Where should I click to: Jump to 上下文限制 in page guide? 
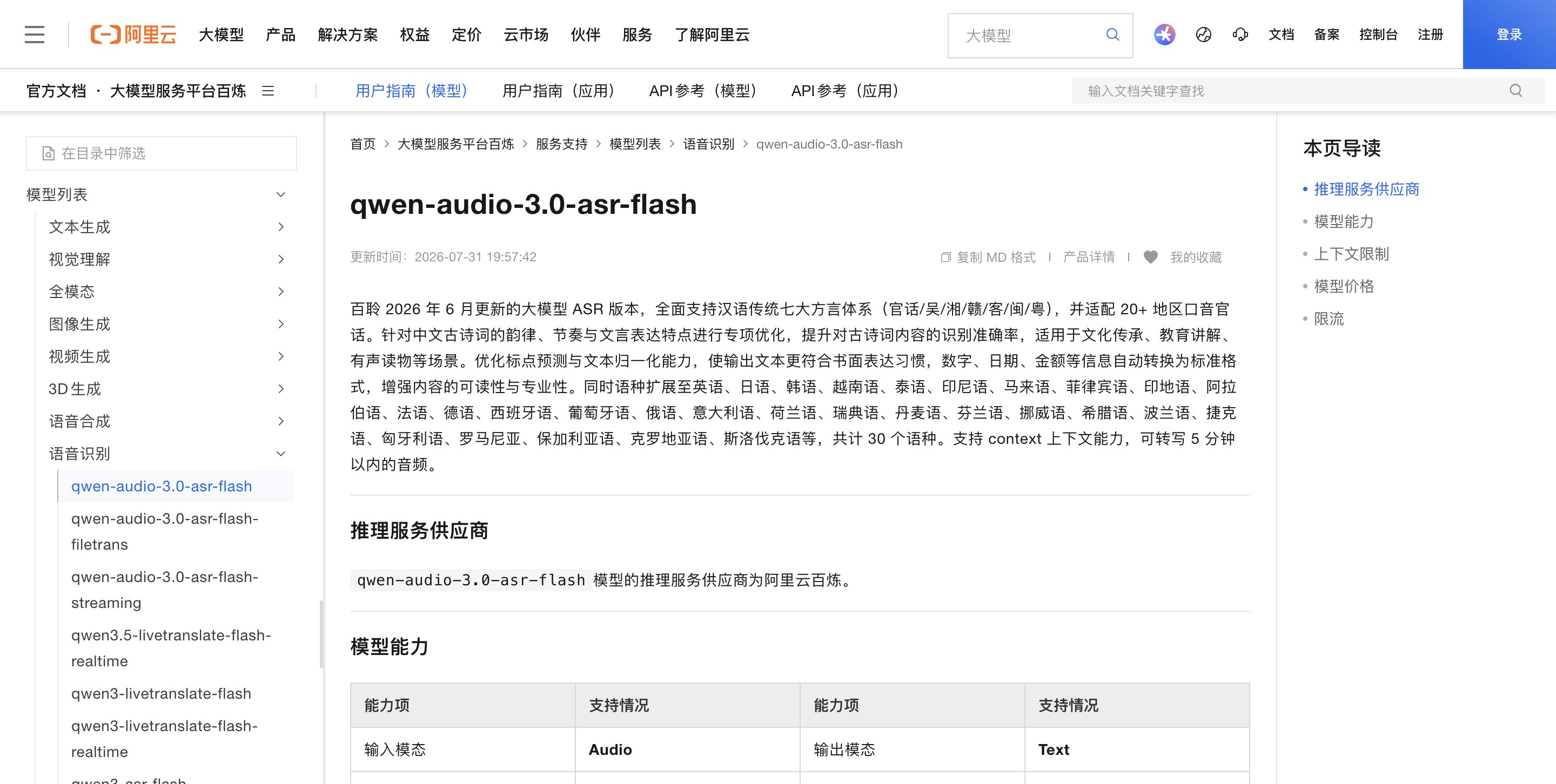tap(1351, 254)
